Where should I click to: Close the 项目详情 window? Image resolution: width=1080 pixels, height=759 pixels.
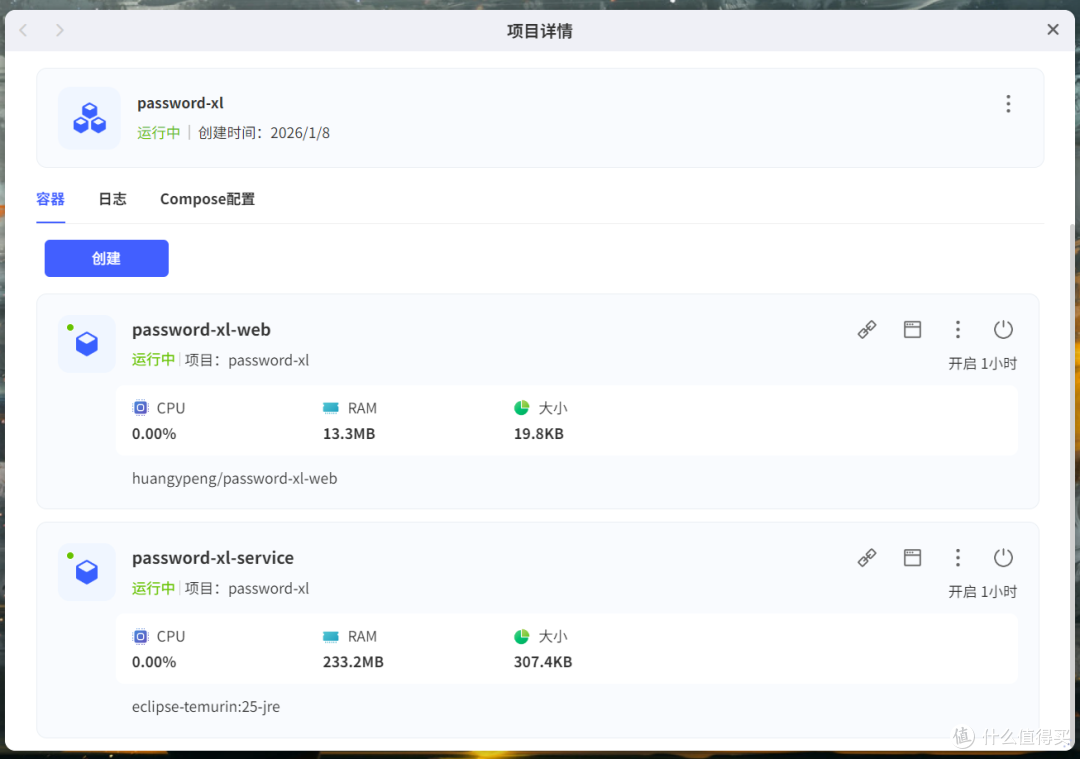(x=1052, y=30)
